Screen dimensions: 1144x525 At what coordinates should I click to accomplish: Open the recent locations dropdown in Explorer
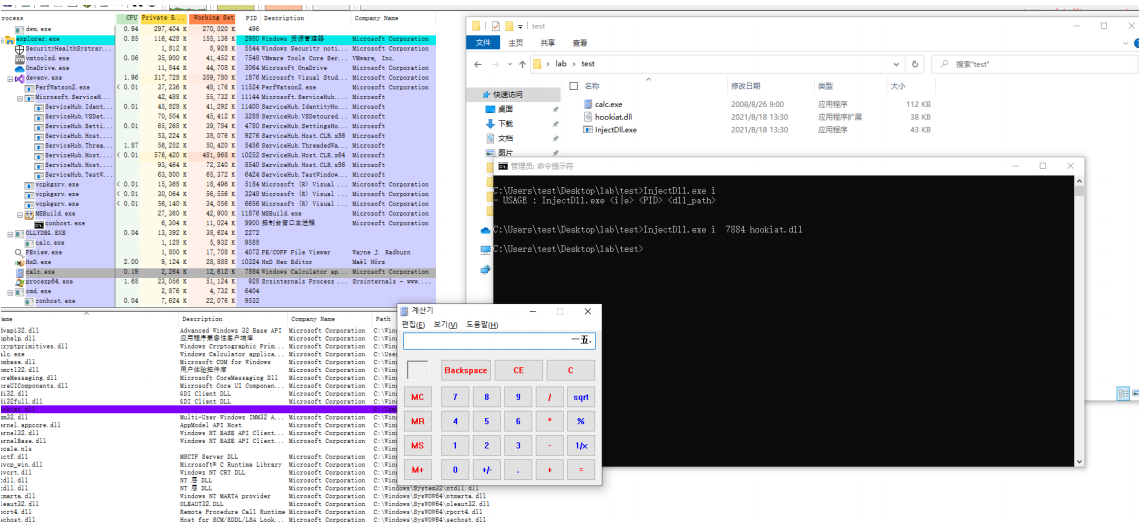tap(511, 64)
